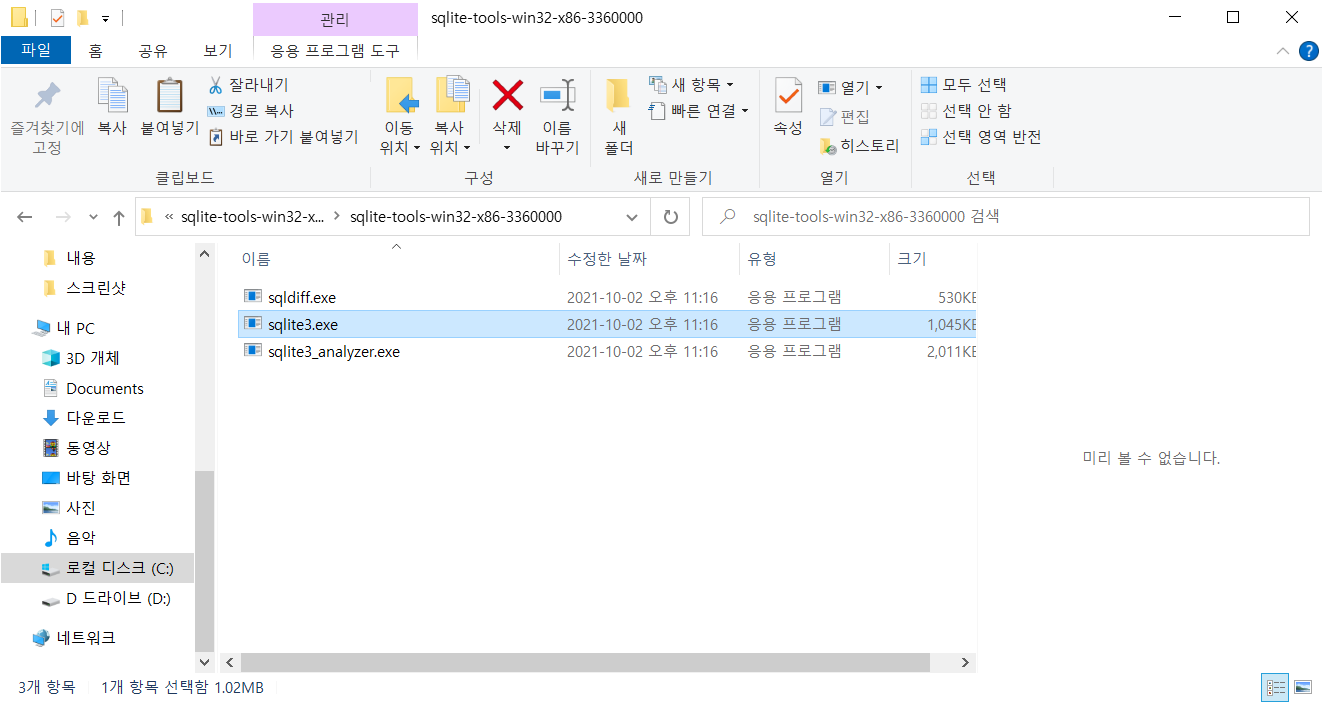Select the sqlite3.exe file

tap(606, 324)
